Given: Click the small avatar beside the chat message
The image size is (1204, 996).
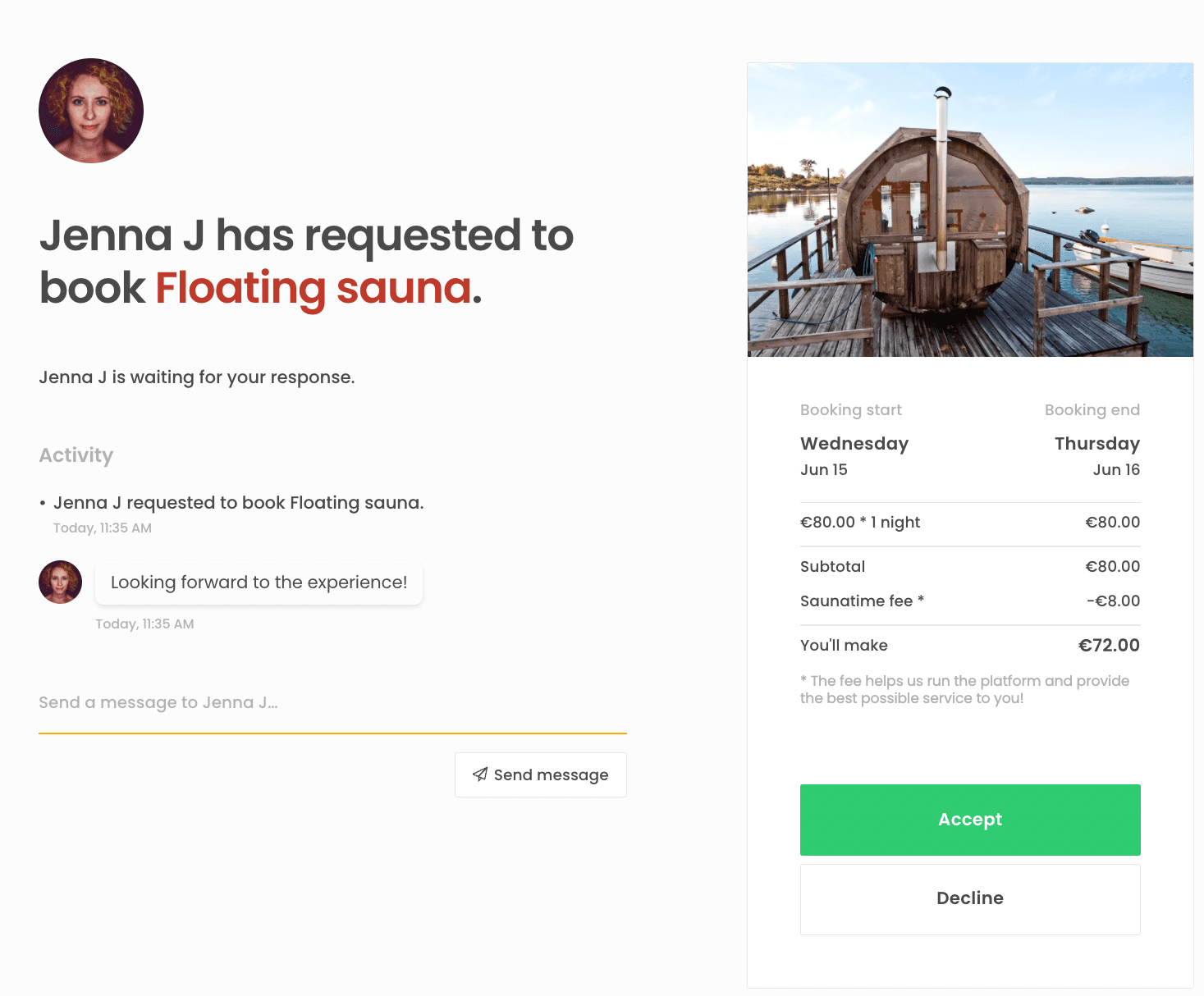Looking at the screenshot, I should pos(61,583).
